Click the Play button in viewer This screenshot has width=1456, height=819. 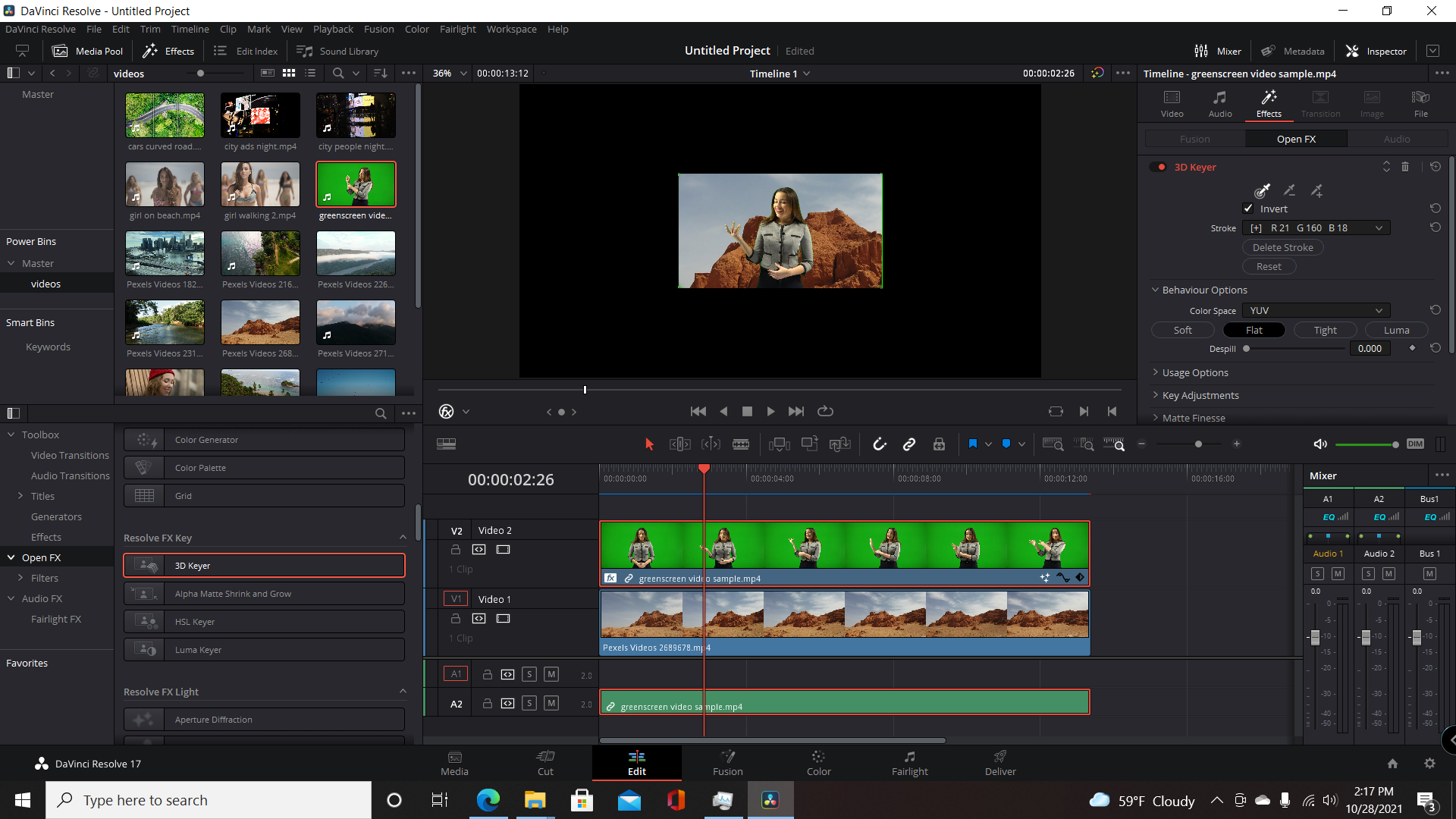coord(770,412)
